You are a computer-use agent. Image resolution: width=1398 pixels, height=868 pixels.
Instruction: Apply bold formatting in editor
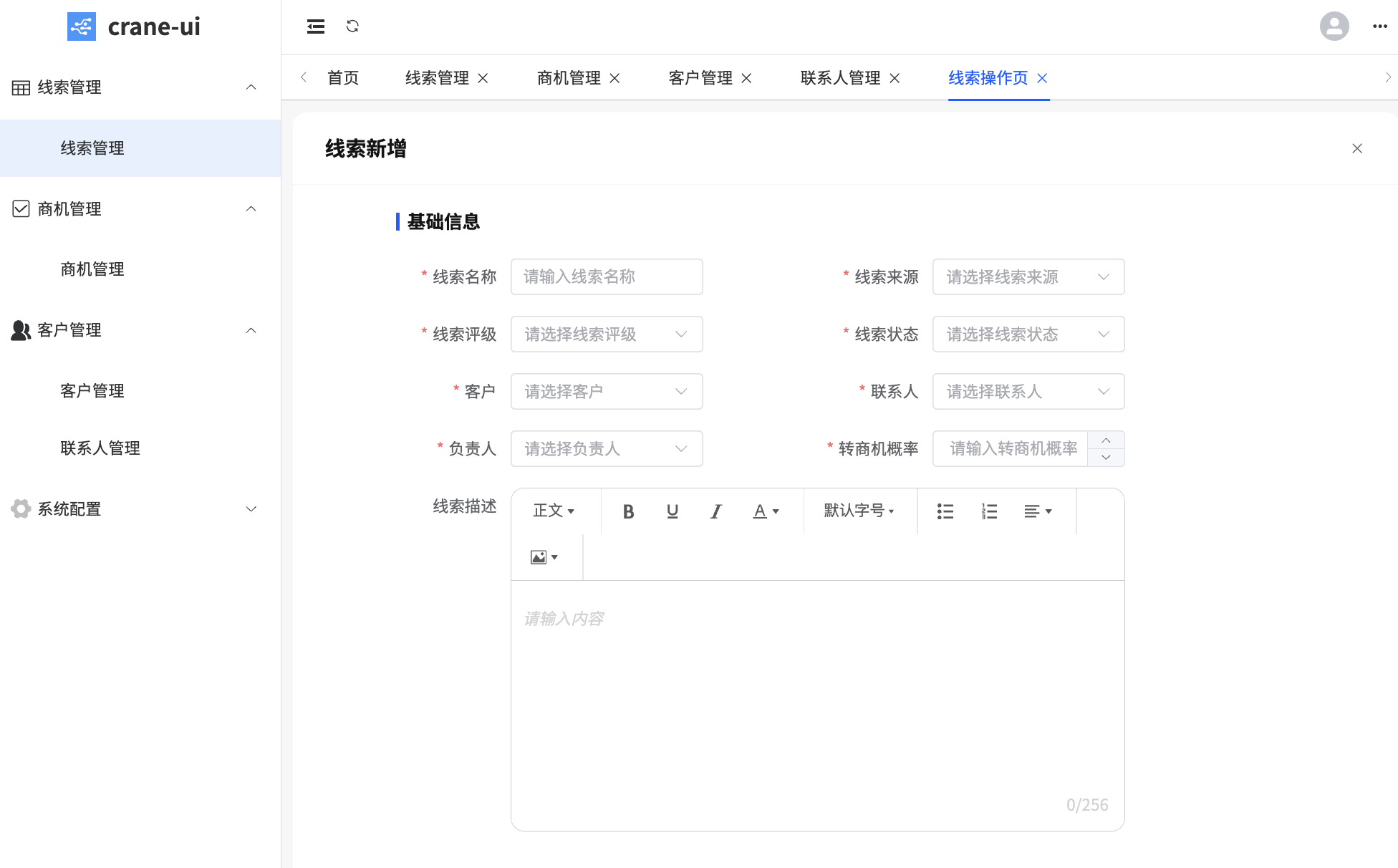pyautogui.click(x=628, y=511)
